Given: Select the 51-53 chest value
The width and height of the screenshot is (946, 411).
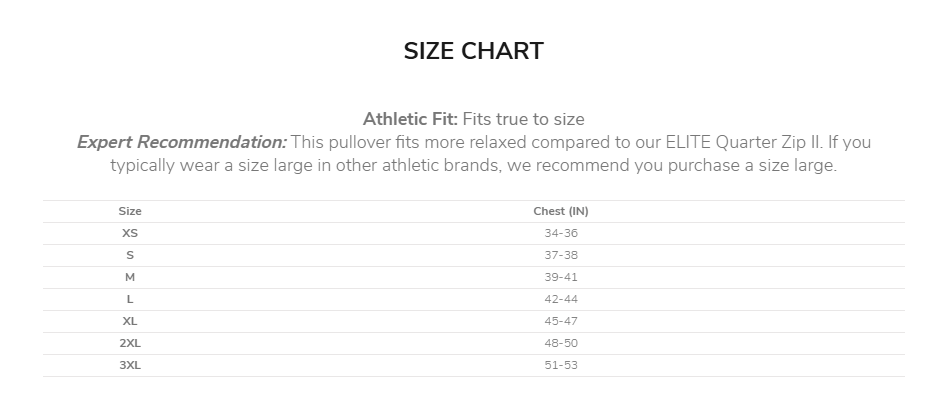Looking at the screenshot, I should [561, 365].
